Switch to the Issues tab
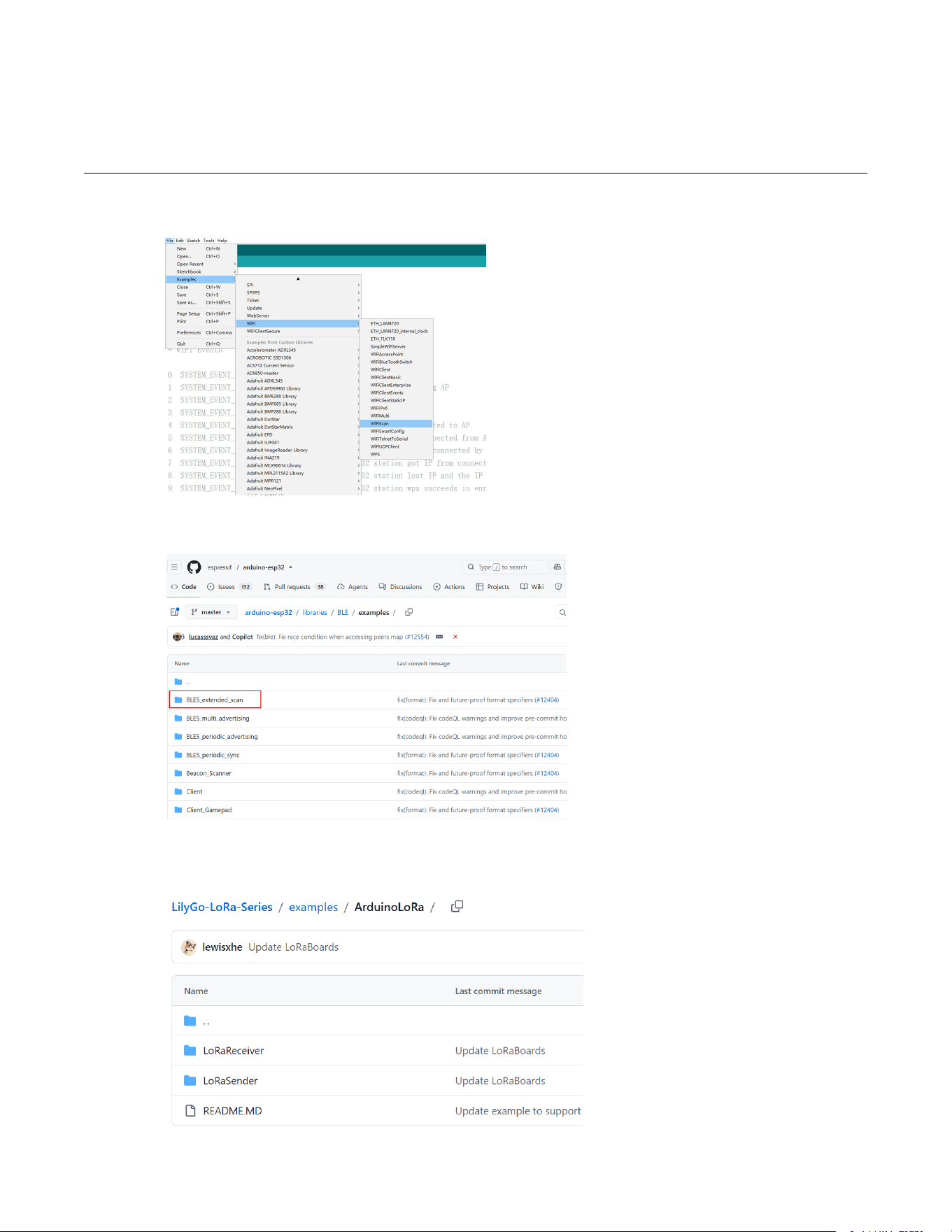 [229, 587]
